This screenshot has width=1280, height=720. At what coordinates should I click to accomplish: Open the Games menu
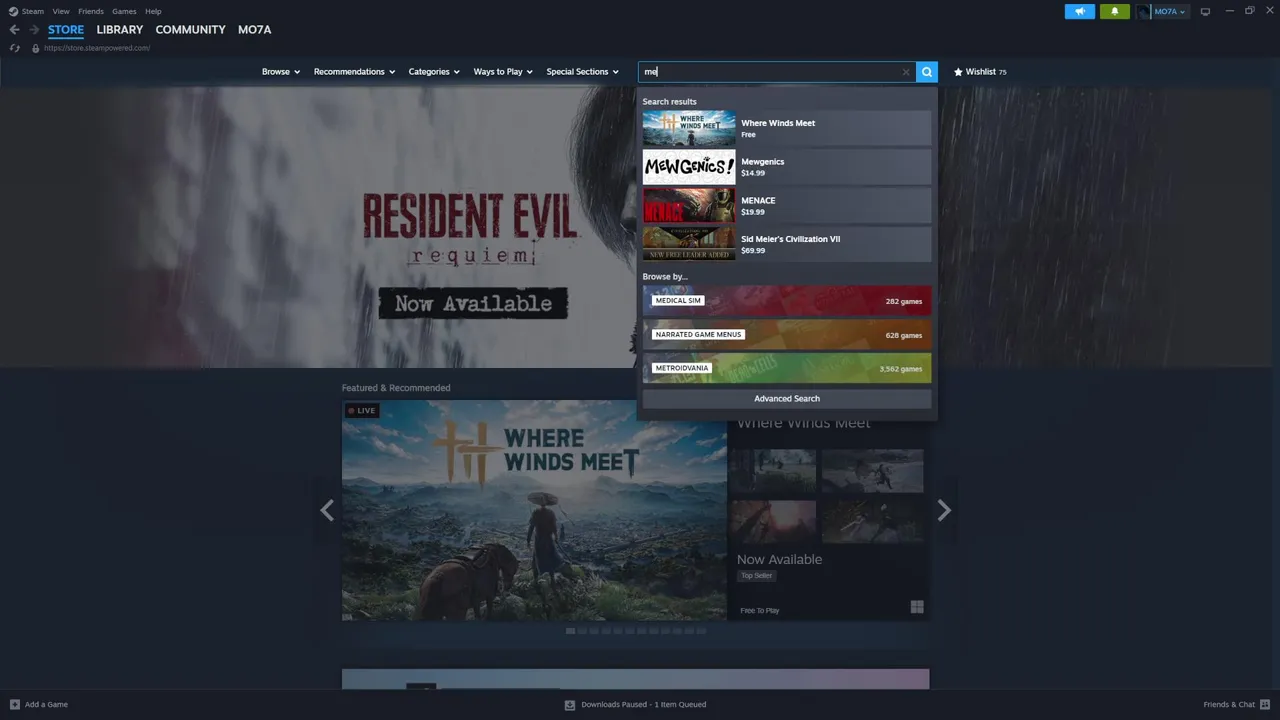click(x=124, y=11)
